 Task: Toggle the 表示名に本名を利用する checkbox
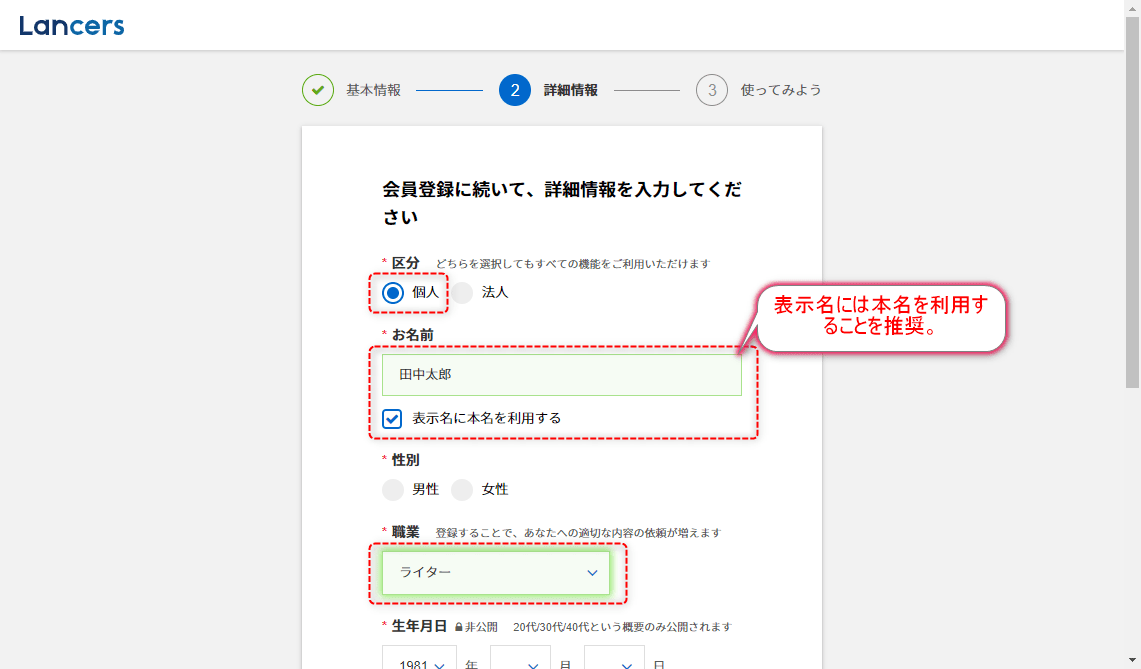coord(393,419)
